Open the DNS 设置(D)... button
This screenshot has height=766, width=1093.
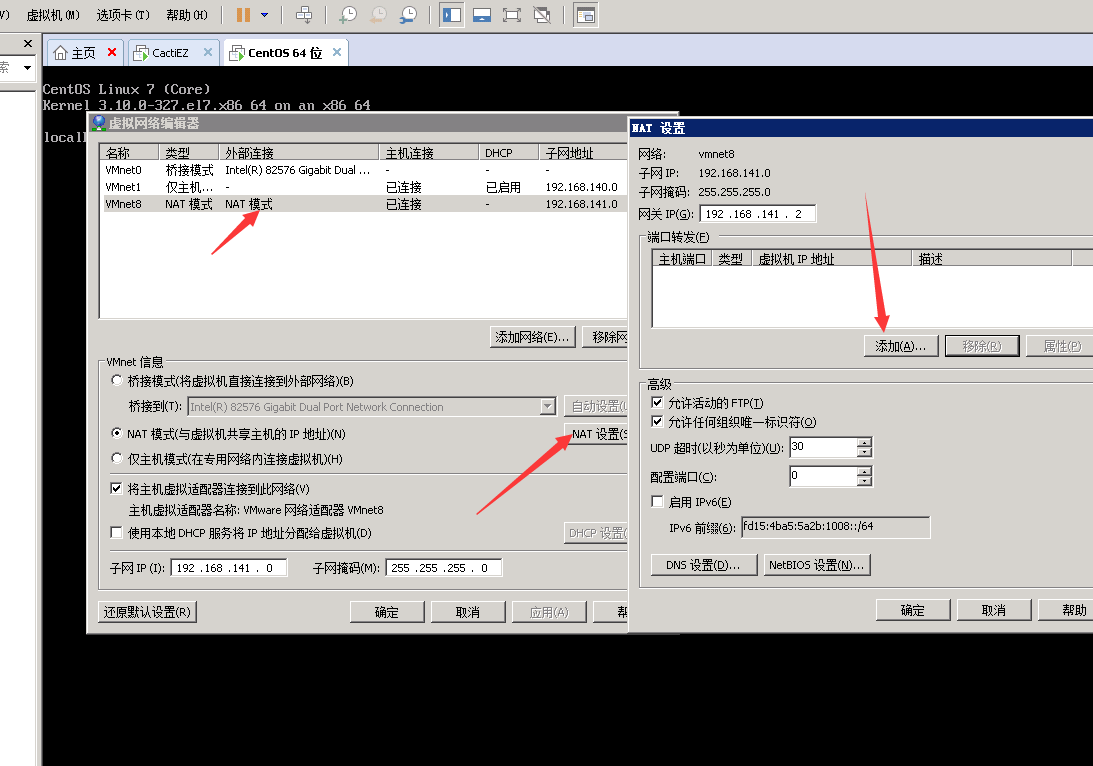[x=703, y=565]
